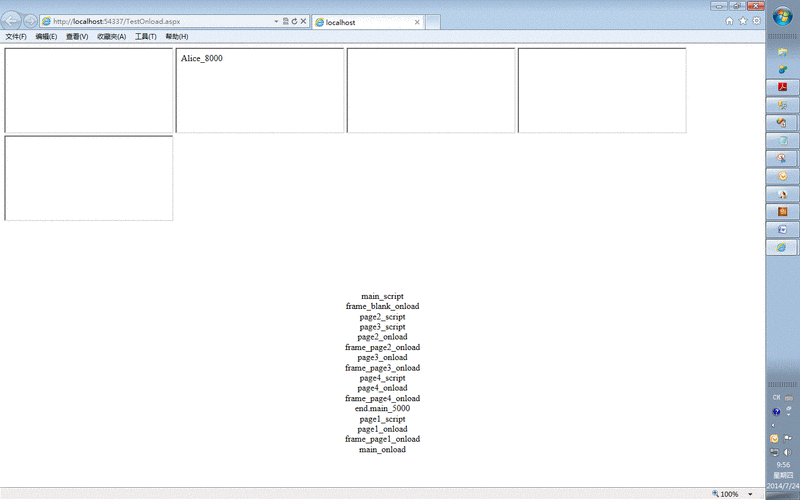
Task: Open Adobe Reader from the taskbar
Action: 782,87
